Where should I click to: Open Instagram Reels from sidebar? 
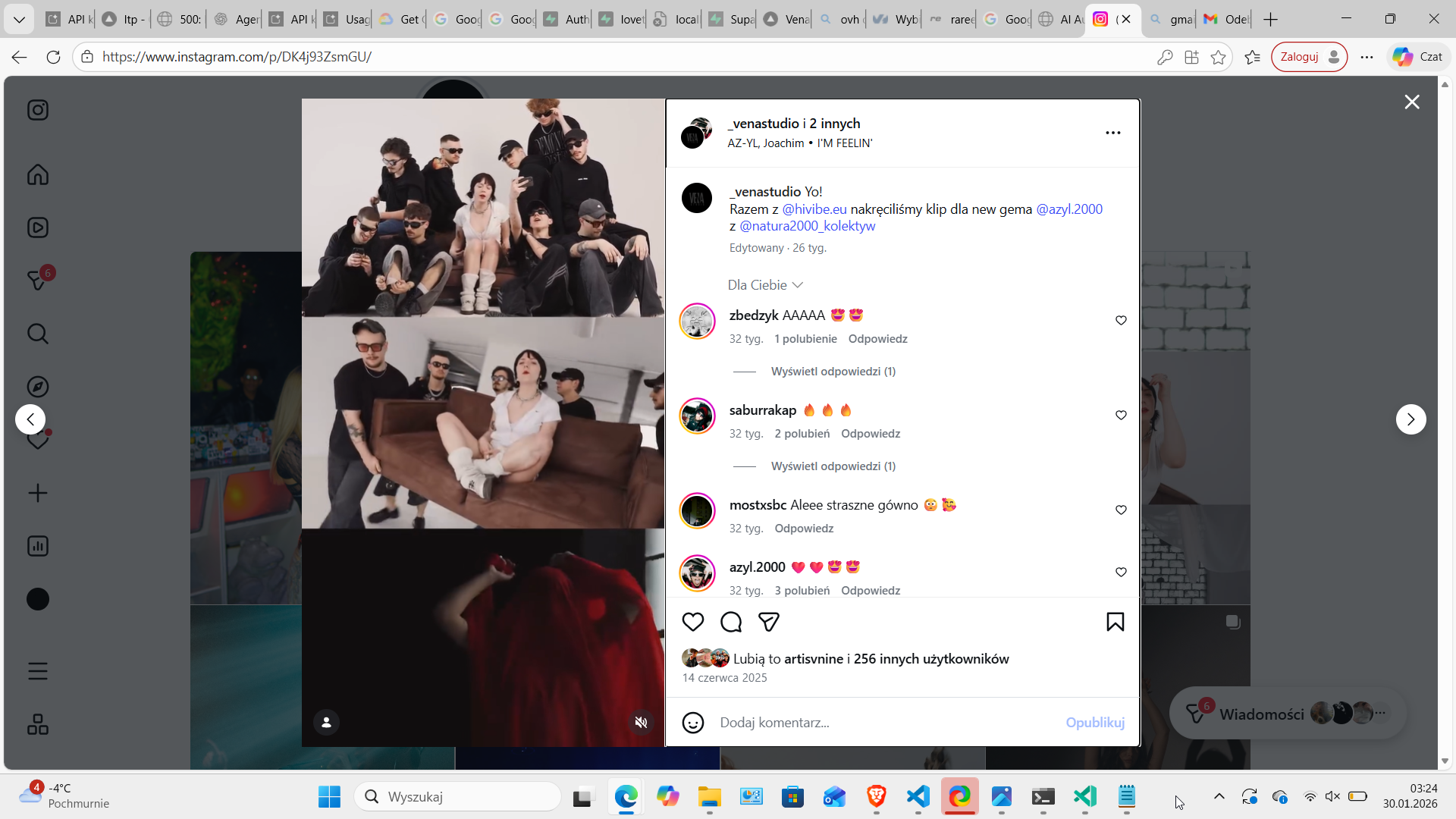[37, 227]
